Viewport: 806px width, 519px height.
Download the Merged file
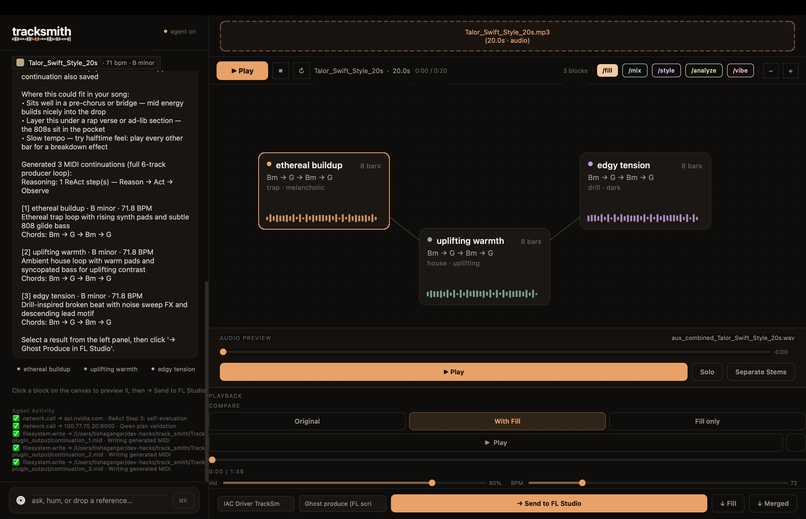click(773, 504)
